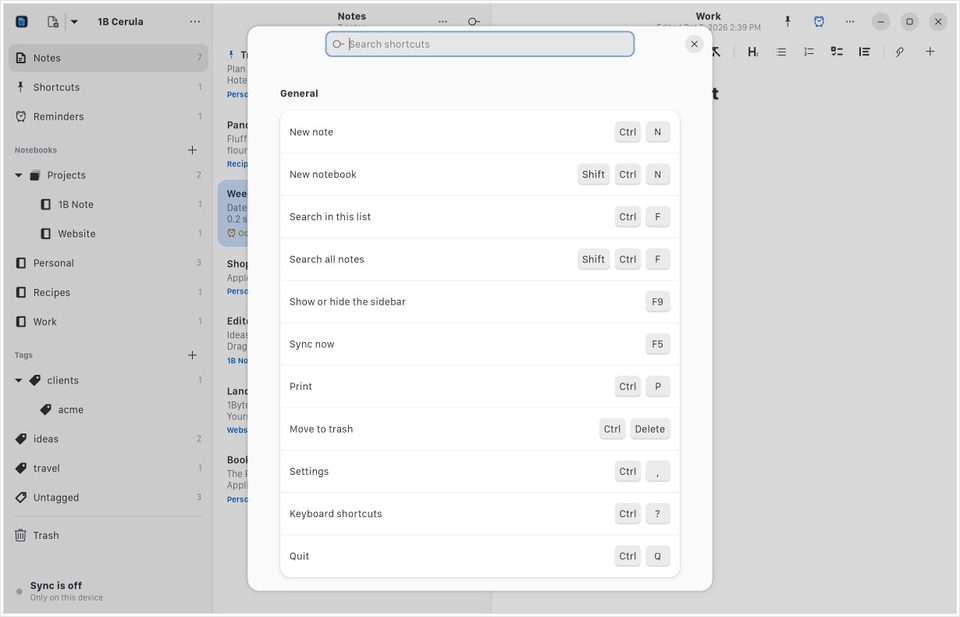Screen dimensions: 960x617
Task: Insert a link using the link icon
Action: click(x=899, y=52)
